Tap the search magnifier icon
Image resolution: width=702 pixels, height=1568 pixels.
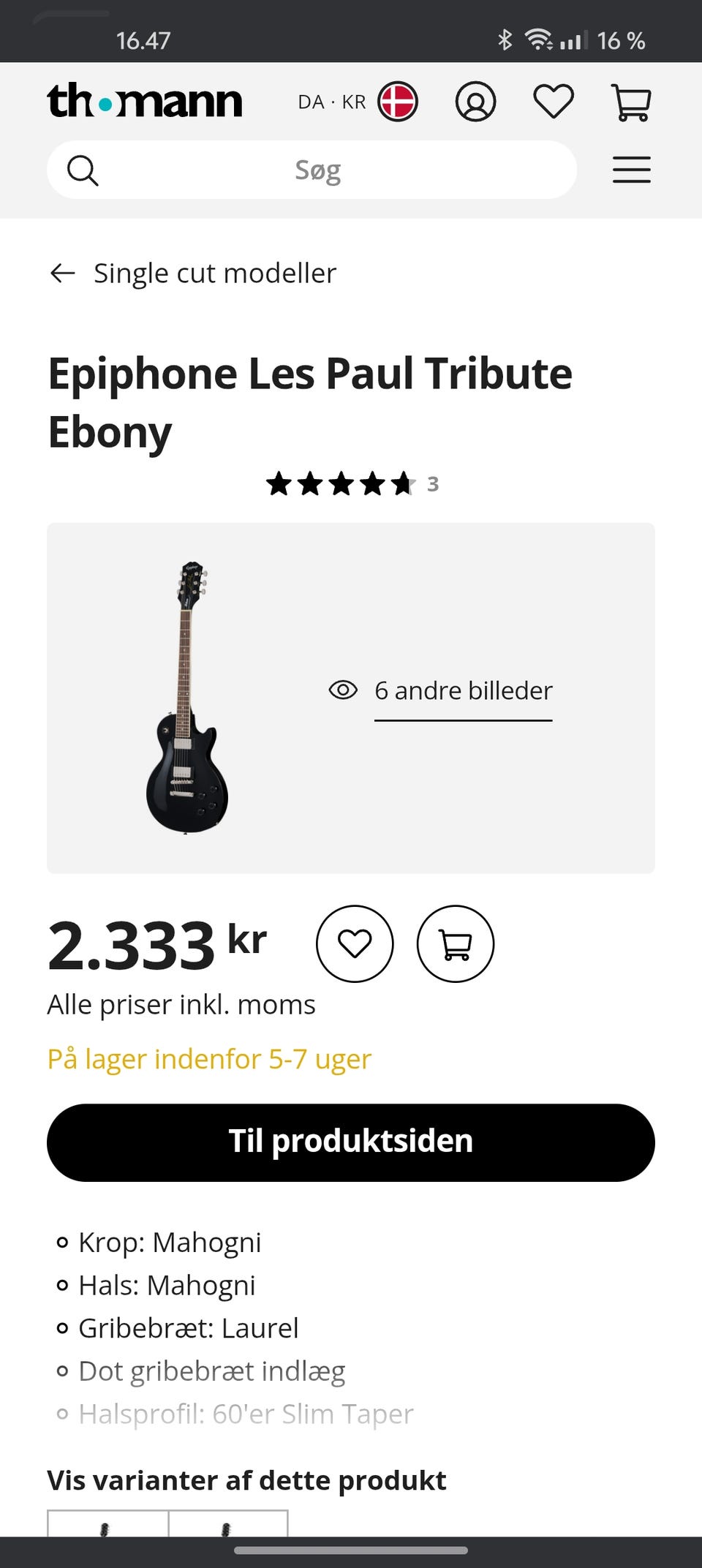point(83,170)
